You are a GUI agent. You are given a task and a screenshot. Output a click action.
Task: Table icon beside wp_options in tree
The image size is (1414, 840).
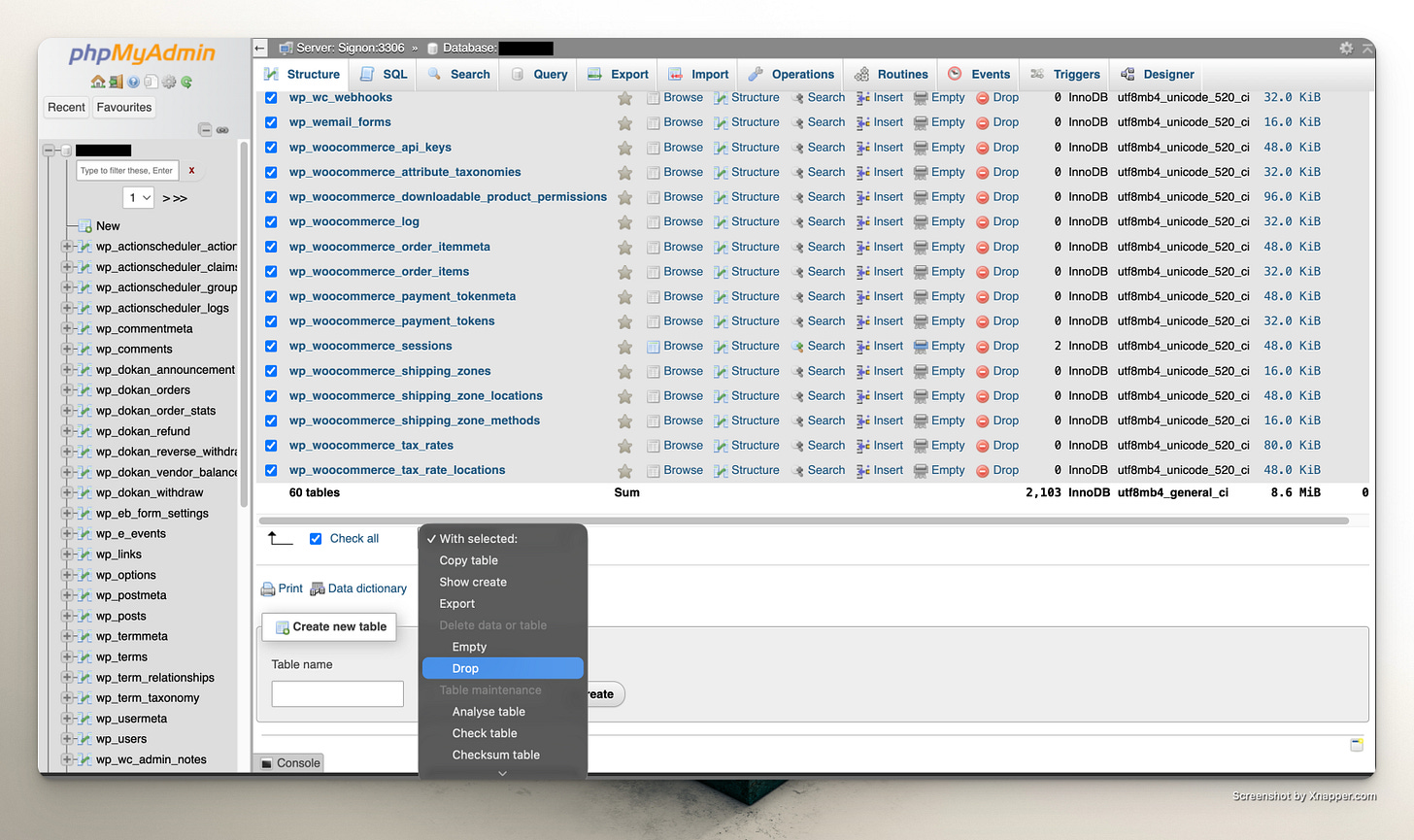click(x=84, y=575)
